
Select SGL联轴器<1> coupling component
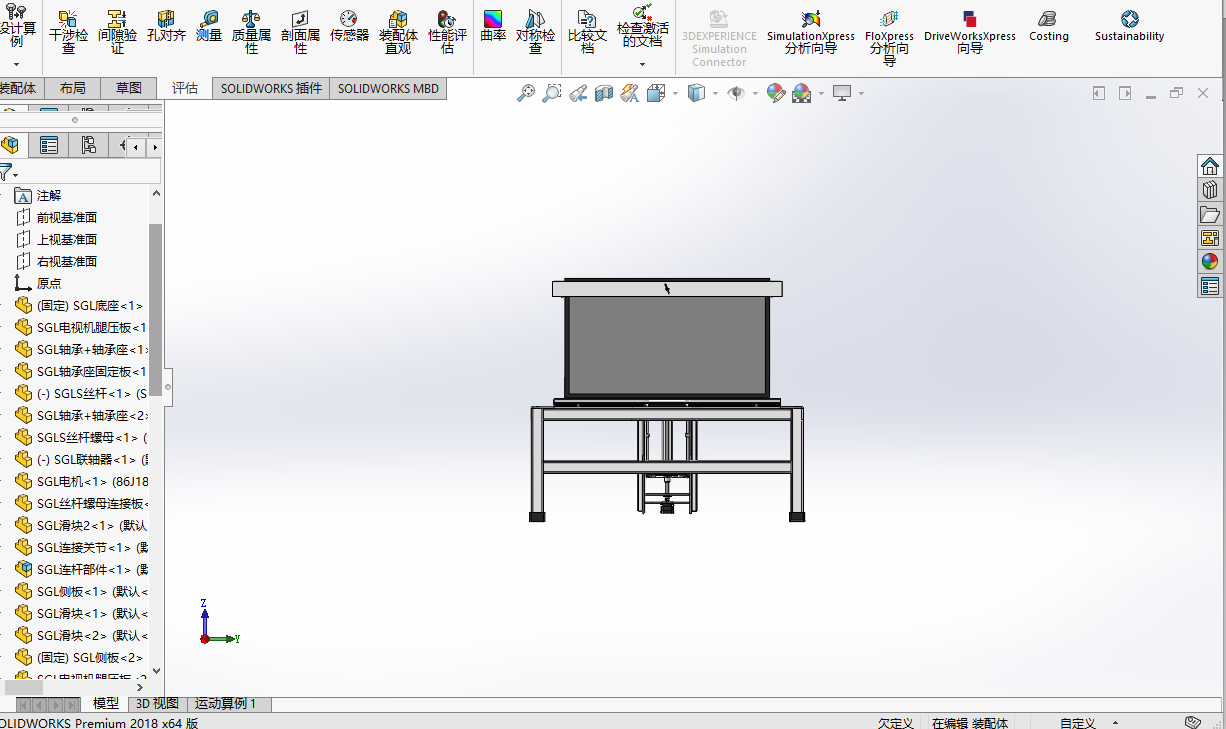[82, 460]
